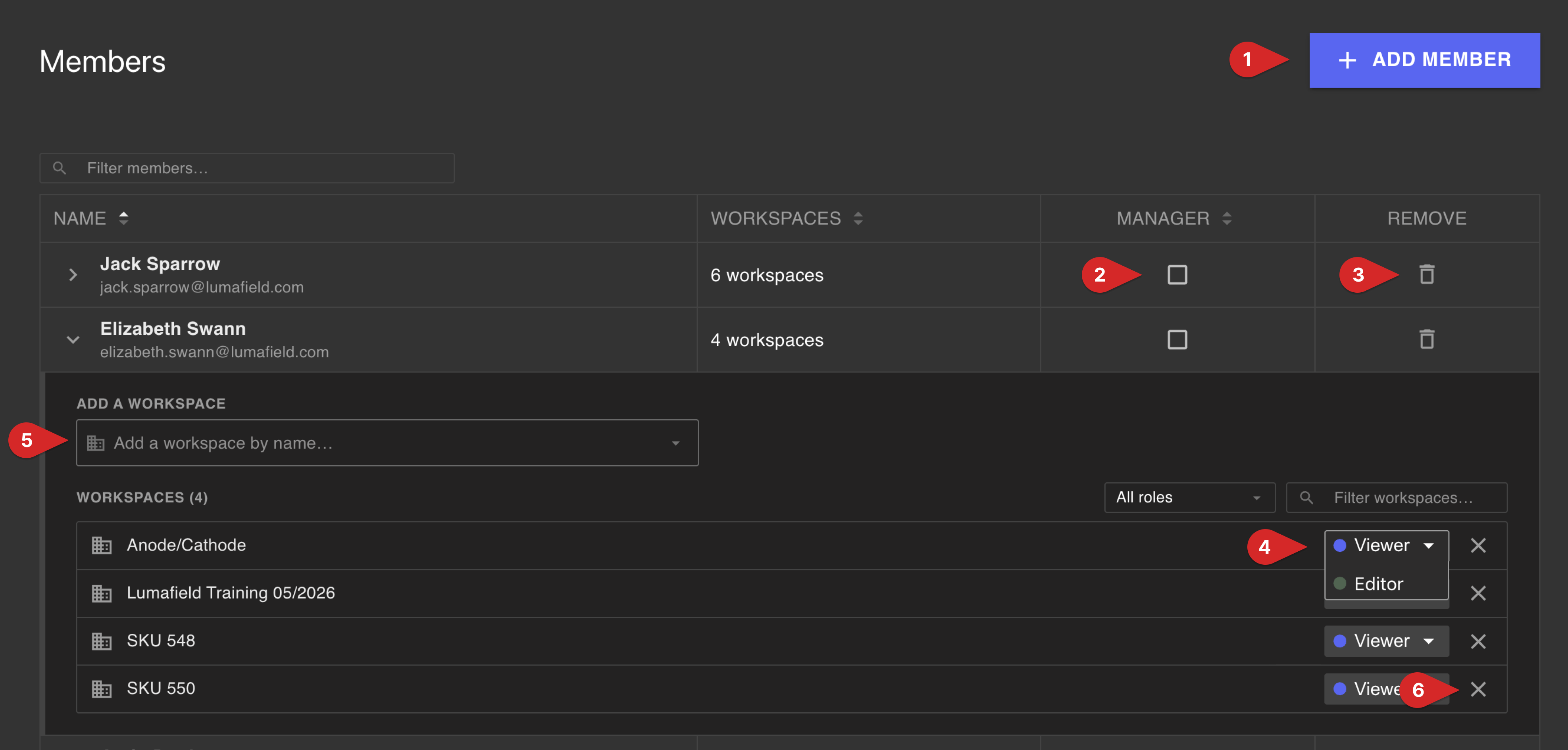Click the building icon in Add a workspace field
1568x750 pixels.
pyautogui.click(x=96, y=443)
